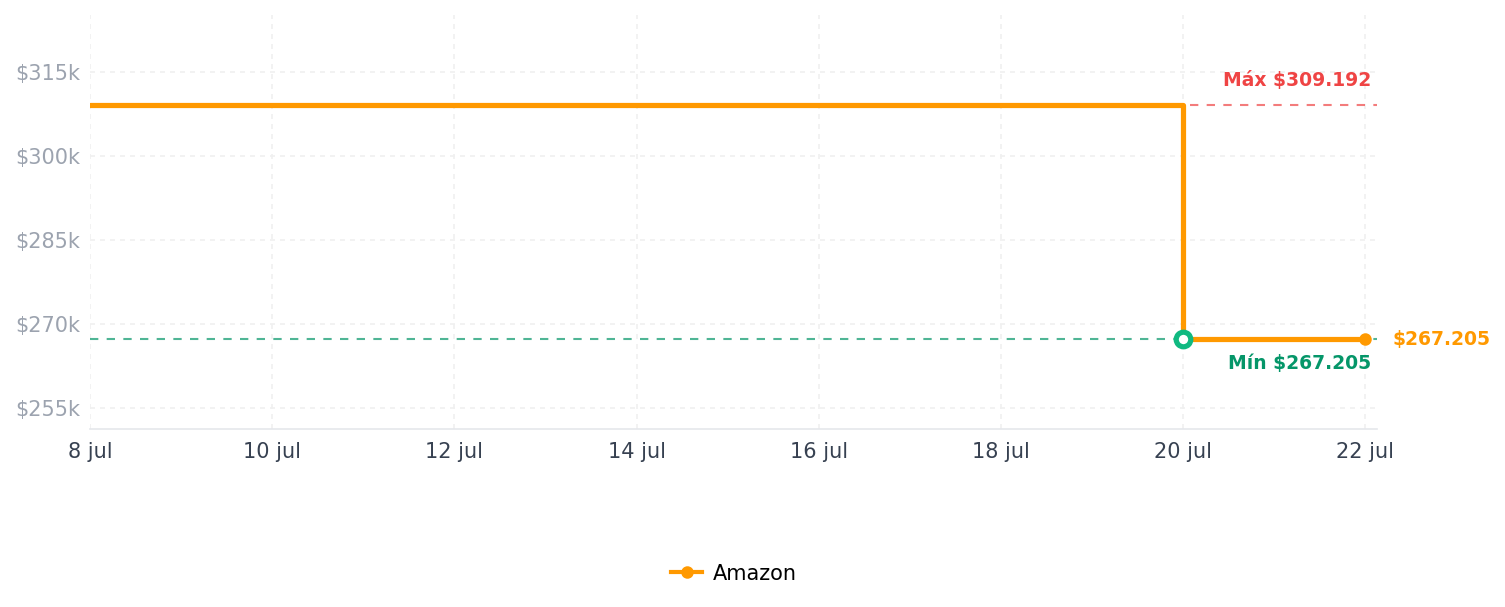This screenshot has width=1505, height=607.
Task: Click the Amazon legend orange marker
Action: click(x=687, y=573)
